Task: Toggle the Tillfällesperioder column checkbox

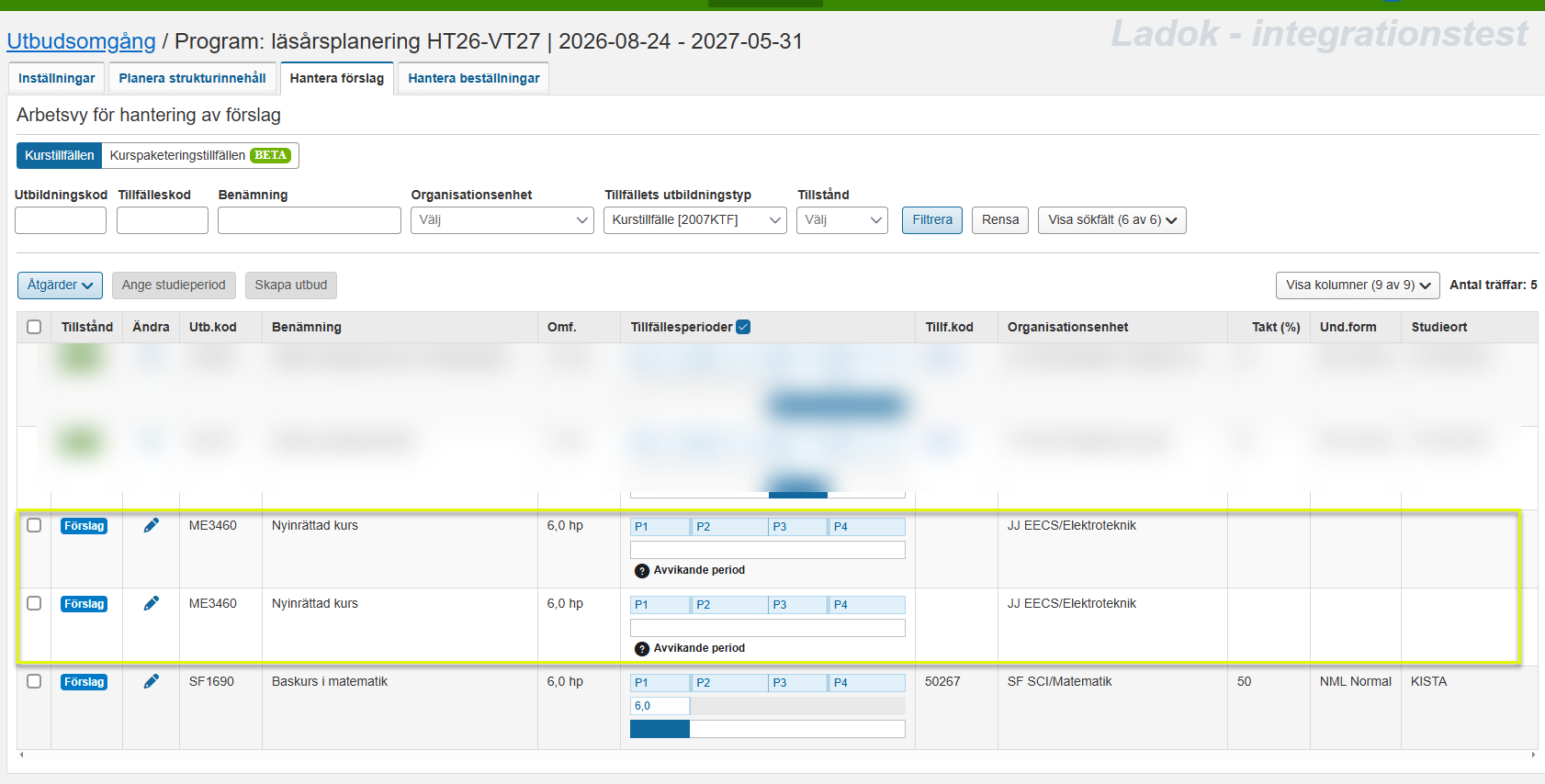Action: point(743,327)
